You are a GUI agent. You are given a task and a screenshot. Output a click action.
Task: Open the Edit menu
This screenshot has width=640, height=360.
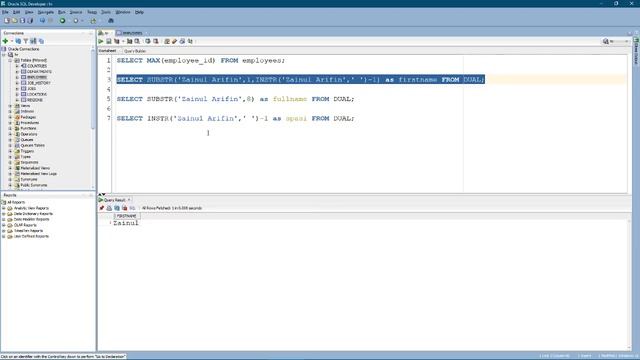[x=16, y=12]
